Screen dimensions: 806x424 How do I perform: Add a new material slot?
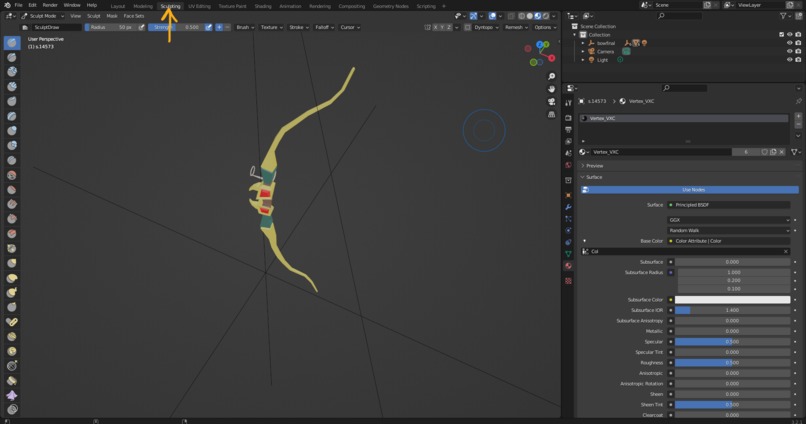[798, 116]
